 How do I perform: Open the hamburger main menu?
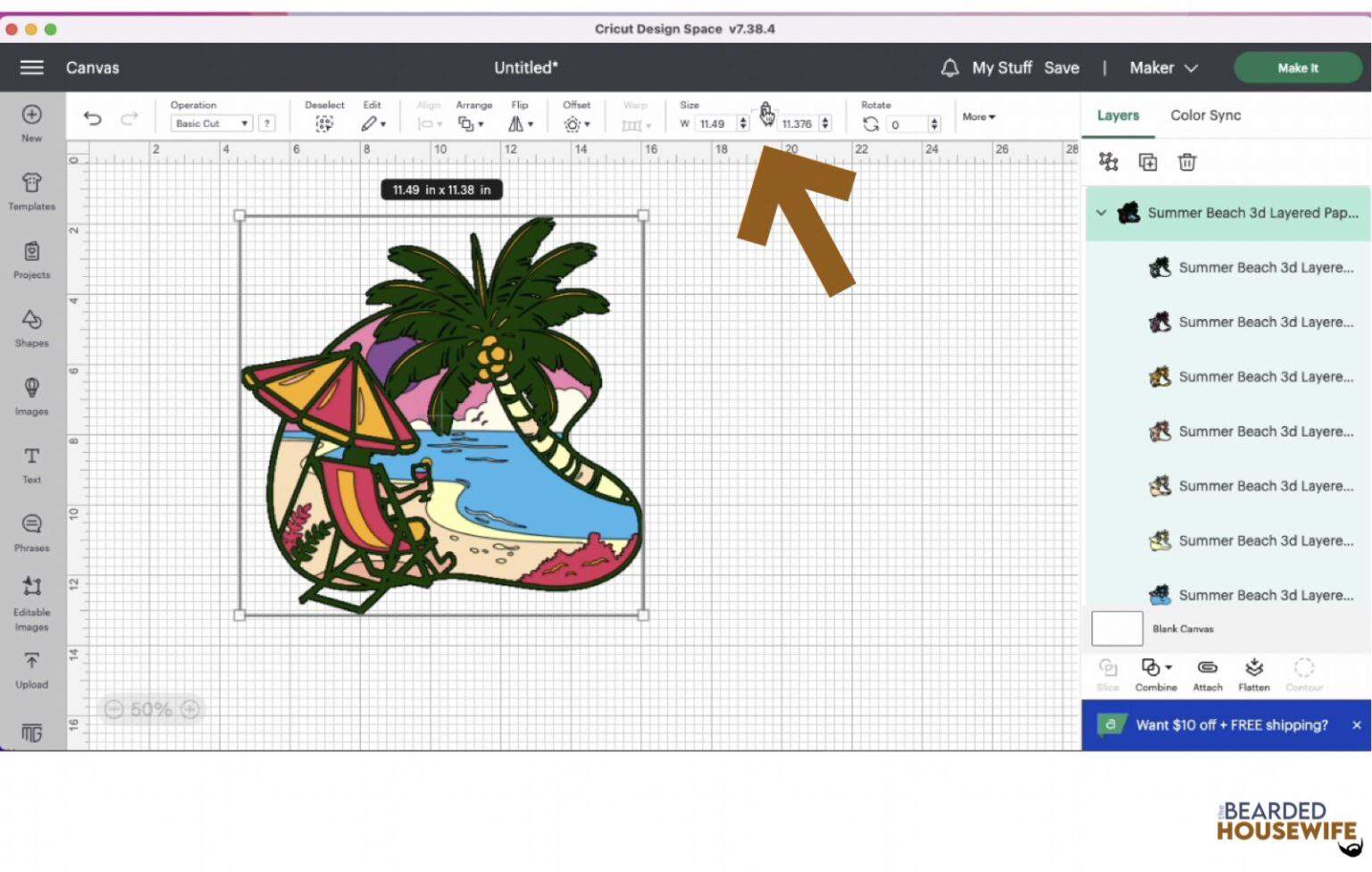(x=32, y=68)
